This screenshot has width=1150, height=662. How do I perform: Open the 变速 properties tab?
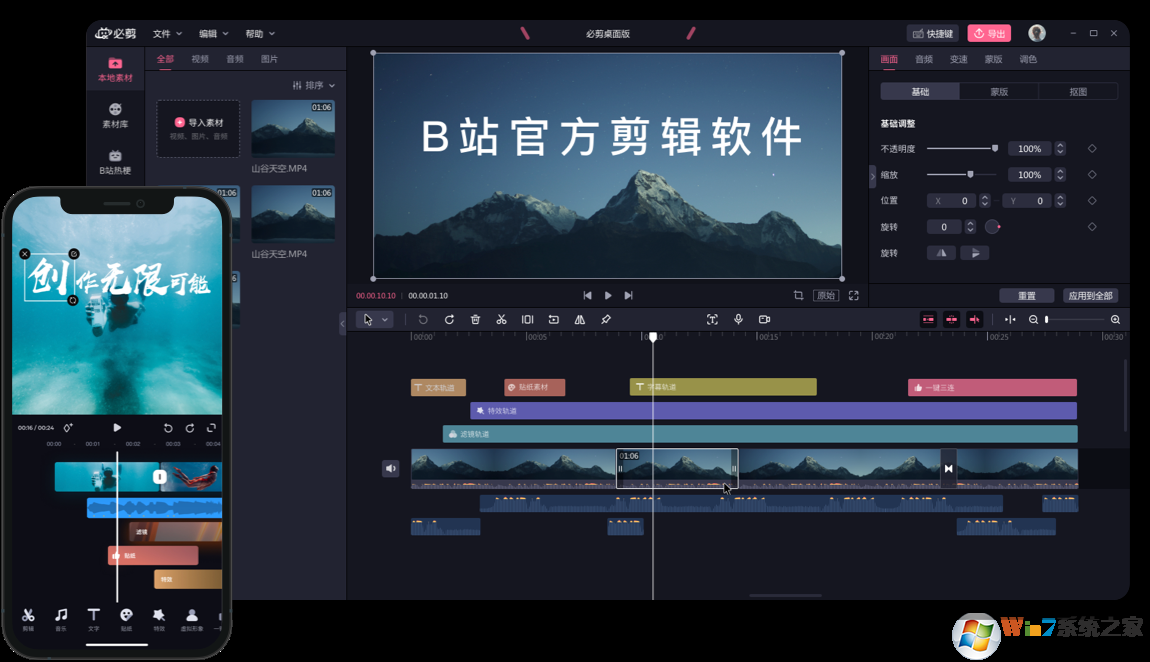[x=959, y=59]
